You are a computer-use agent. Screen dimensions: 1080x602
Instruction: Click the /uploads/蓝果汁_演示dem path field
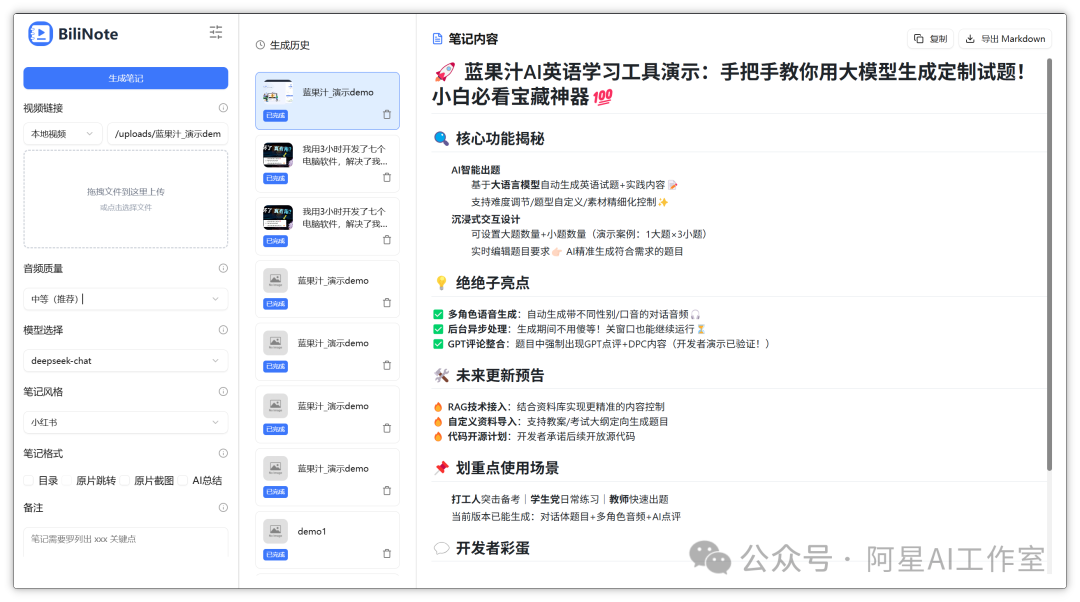(167, 134)
